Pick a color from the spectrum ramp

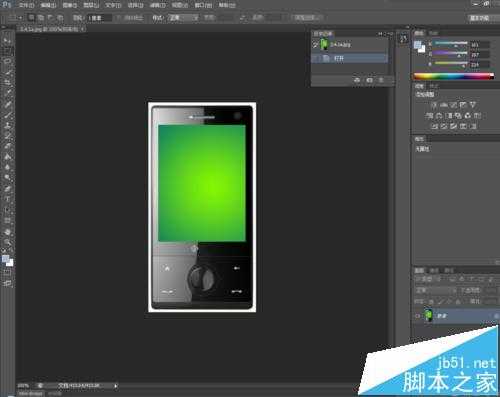[454, 76]
